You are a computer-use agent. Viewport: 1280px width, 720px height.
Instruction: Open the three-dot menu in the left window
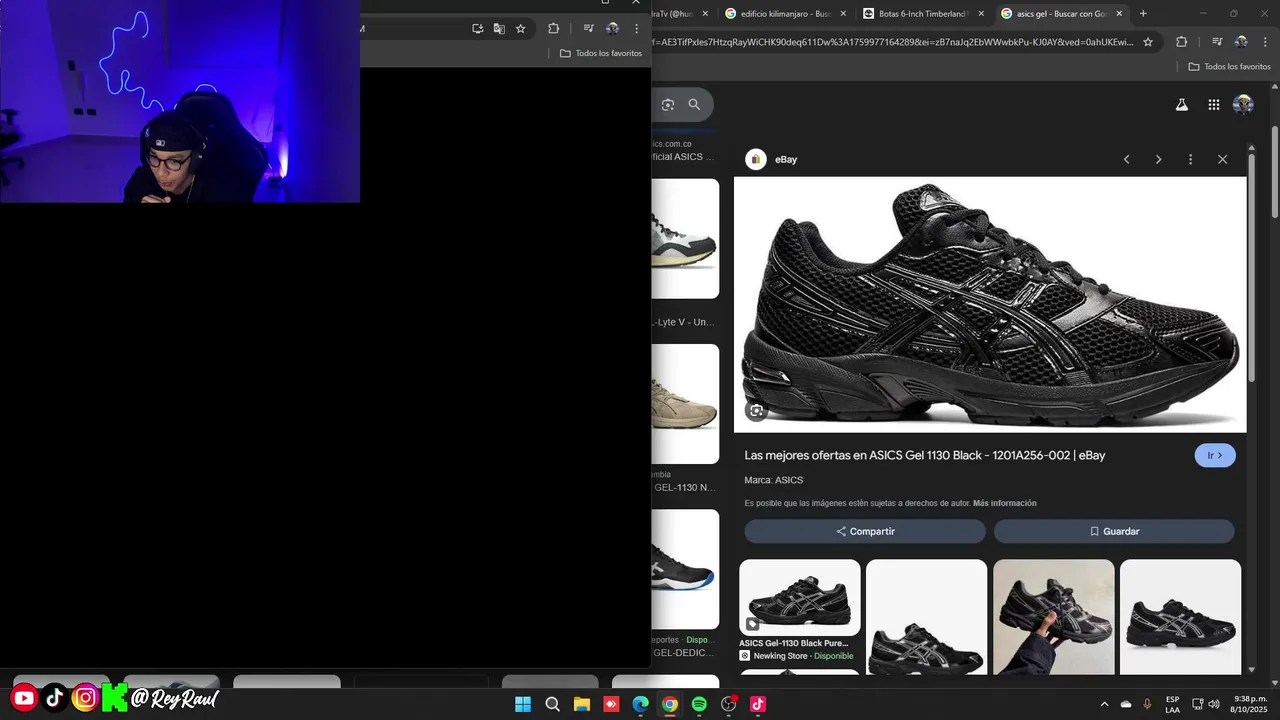tap(636, 29)
